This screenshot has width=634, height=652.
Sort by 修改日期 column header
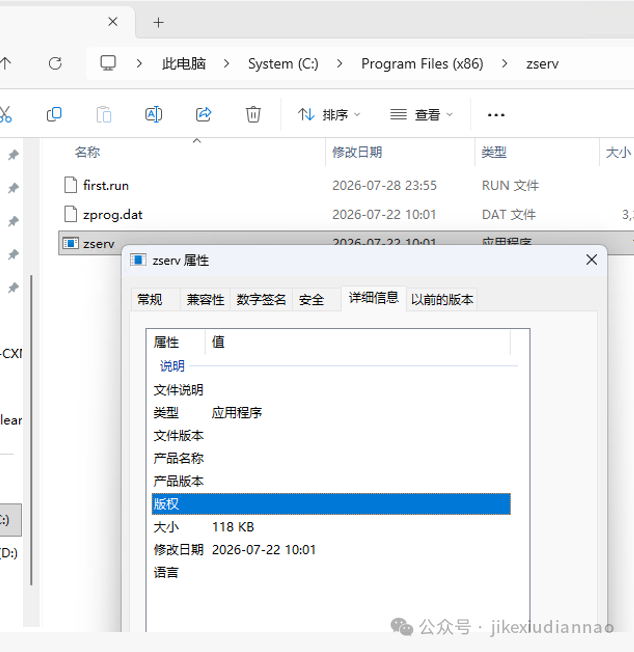357,152
